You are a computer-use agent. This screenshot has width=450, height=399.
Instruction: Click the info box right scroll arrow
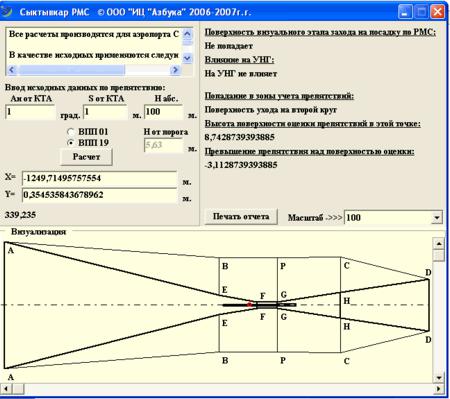pos(175,70)
